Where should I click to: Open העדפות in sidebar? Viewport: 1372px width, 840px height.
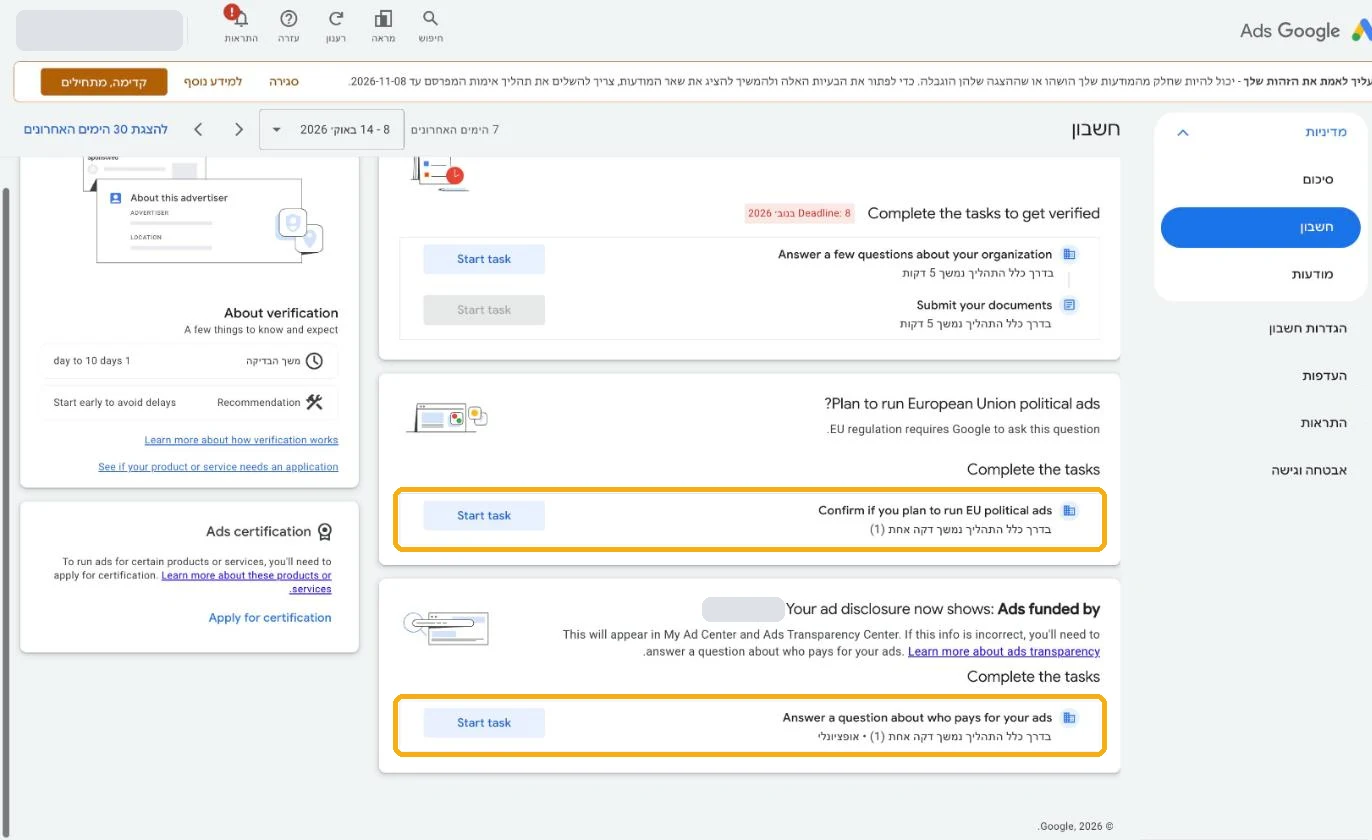point(1324,375)
